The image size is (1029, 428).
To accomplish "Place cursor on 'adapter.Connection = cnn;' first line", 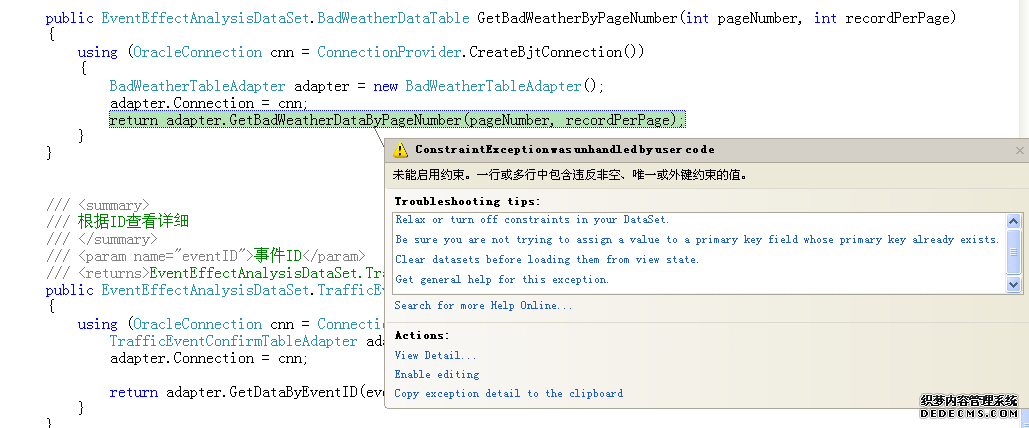I will [208, 103].
